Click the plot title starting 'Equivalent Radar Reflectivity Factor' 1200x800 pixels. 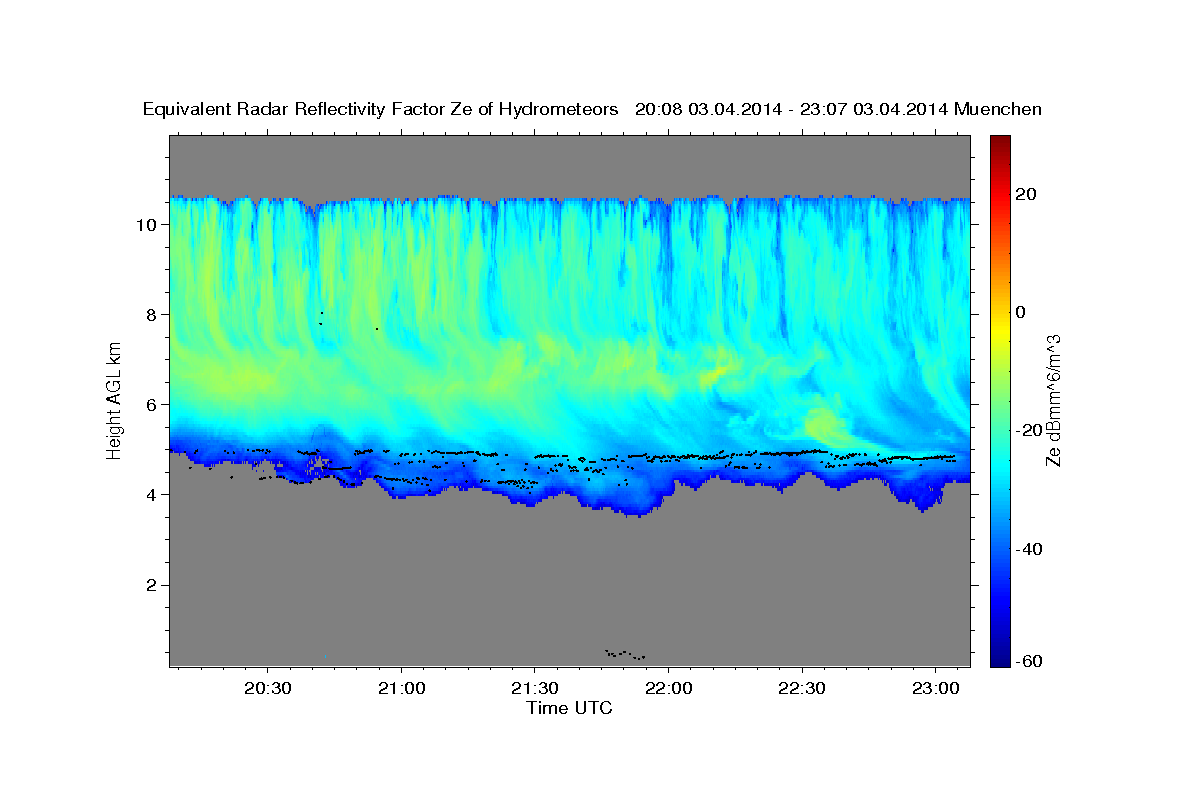[x=593, y=110]
